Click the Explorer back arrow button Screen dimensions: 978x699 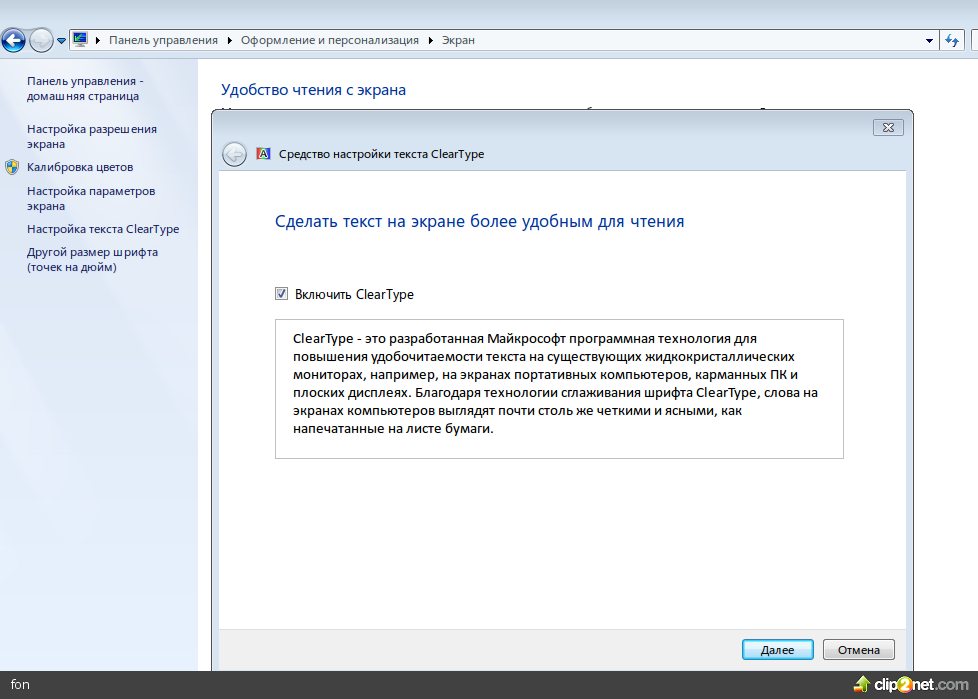[x=13, y=41]
